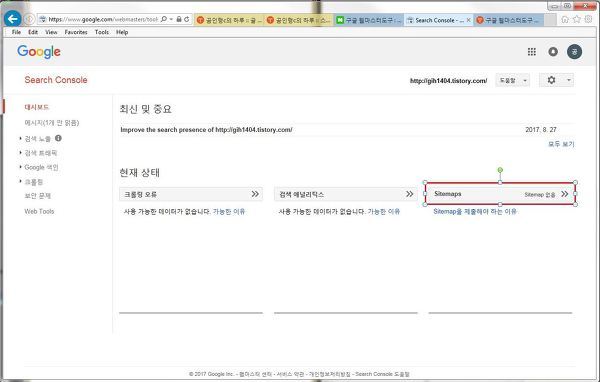Click the gih1404.tistory.com property link
The image size is (600, 382).
pos(448,81)
